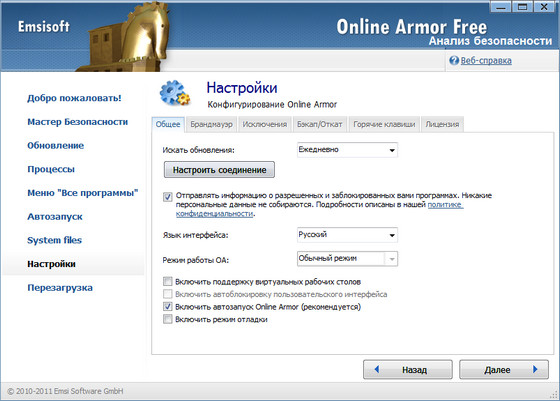Image resolution: width=560 pixels, height=401 pixels.
Task: Click the right arrow icon on Далее
Action: pyautogui.click(x=535, y=369)
